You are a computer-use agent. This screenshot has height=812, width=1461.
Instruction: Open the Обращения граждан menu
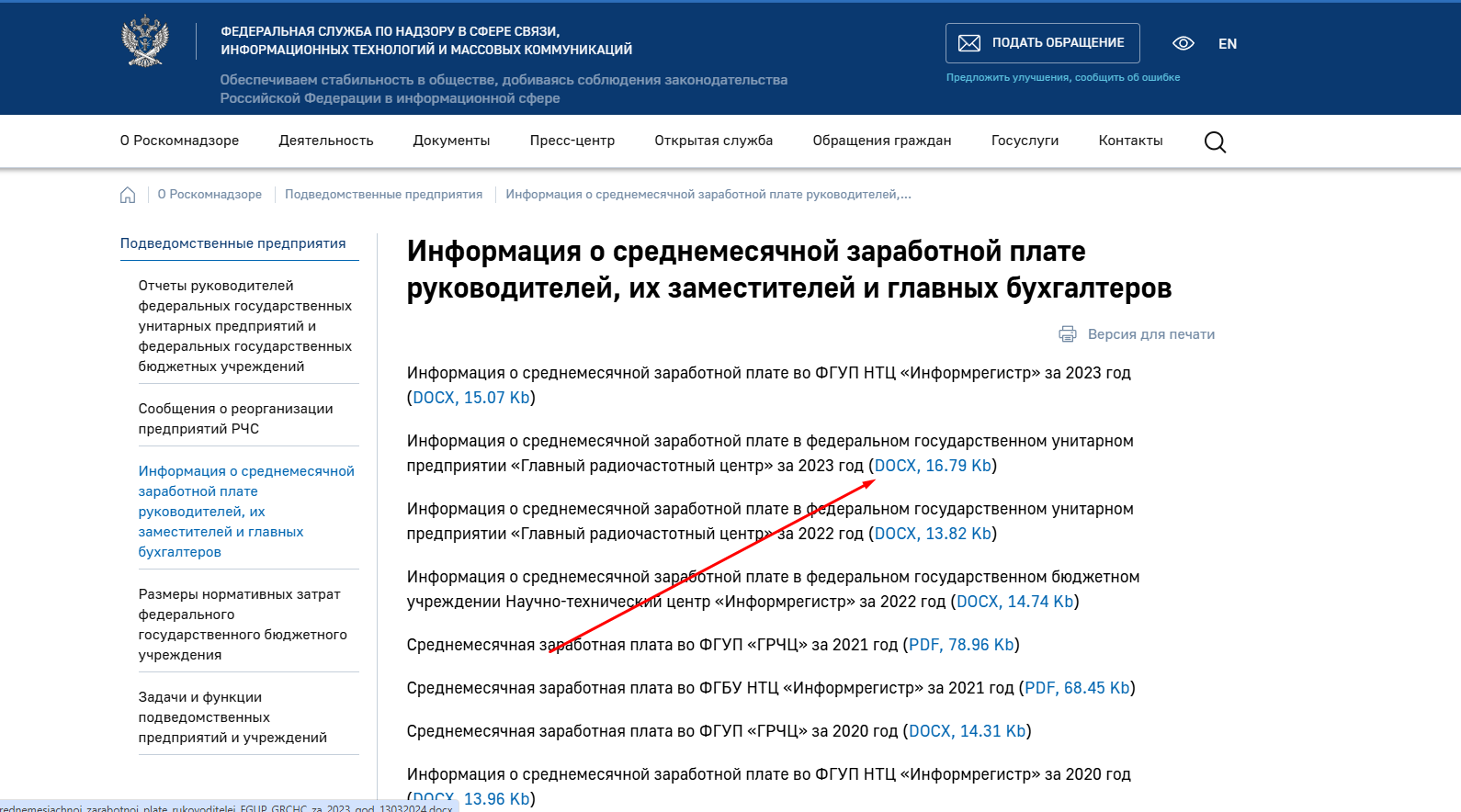point(882,141)
